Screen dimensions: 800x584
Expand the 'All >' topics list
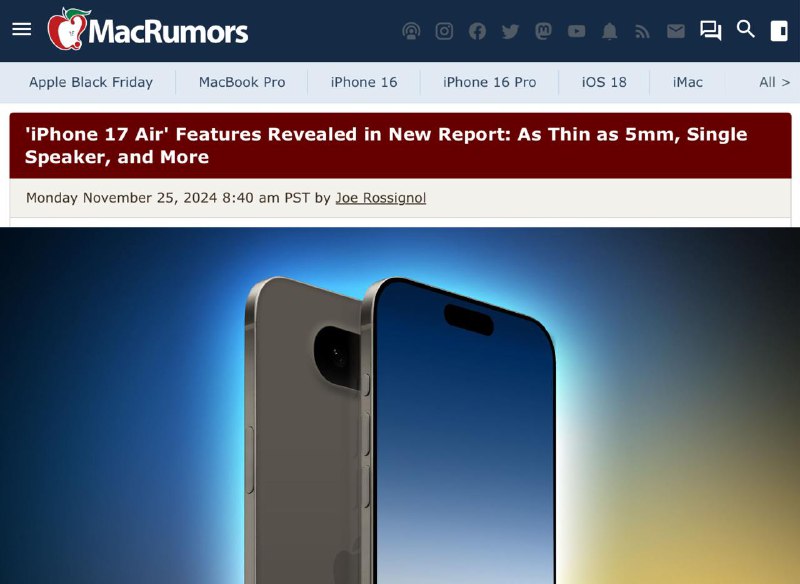[774, 82]
